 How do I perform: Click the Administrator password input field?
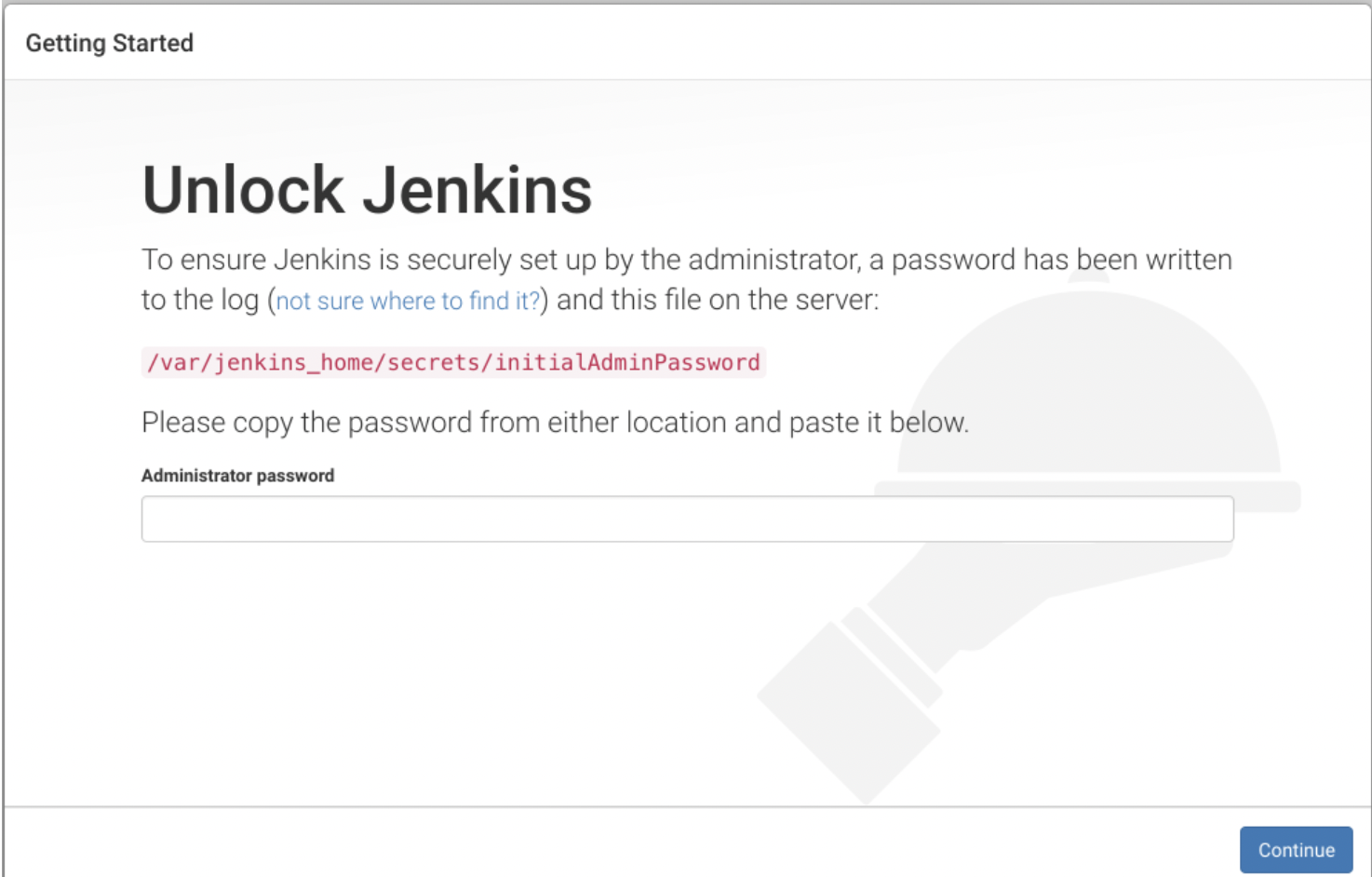[687, 519]
